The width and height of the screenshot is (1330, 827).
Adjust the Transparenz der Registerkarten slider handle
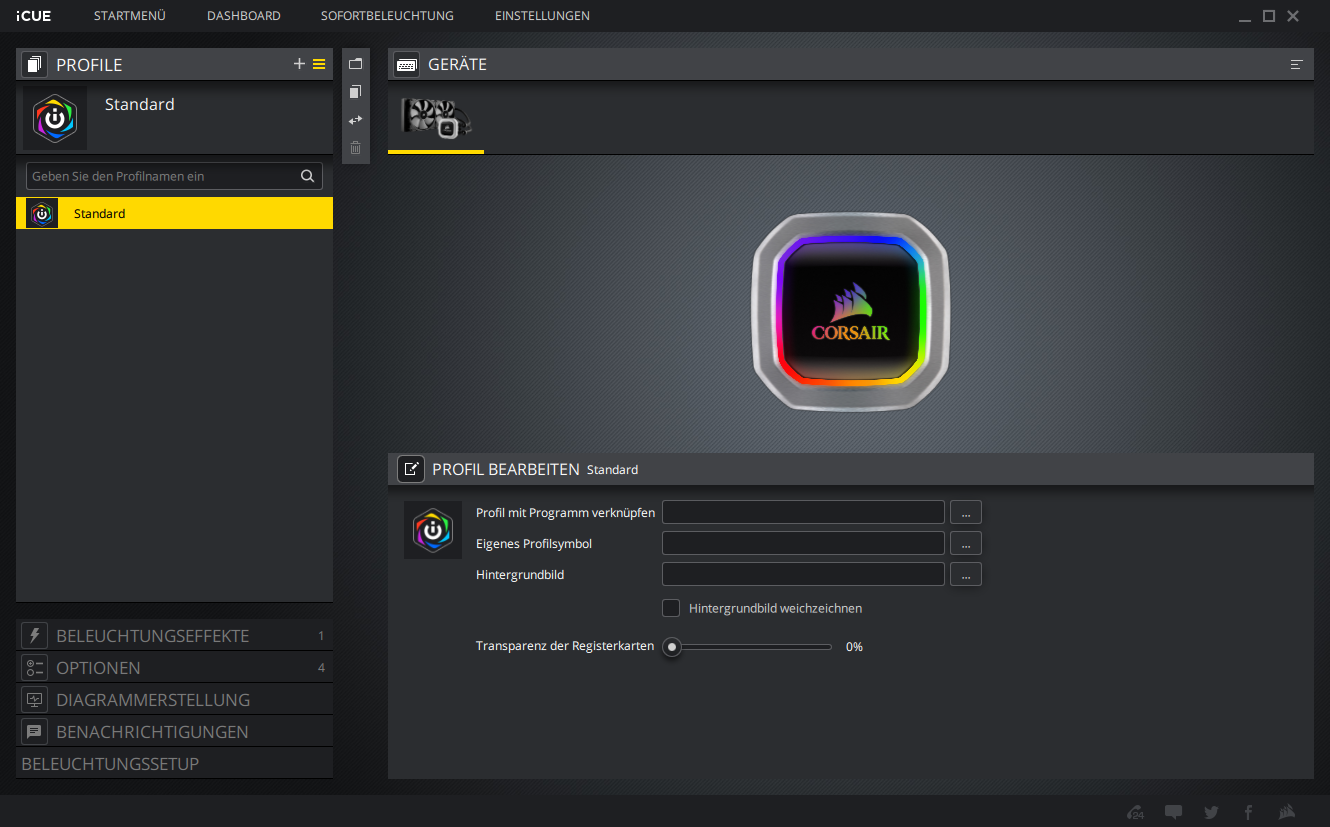click(672, 647)
